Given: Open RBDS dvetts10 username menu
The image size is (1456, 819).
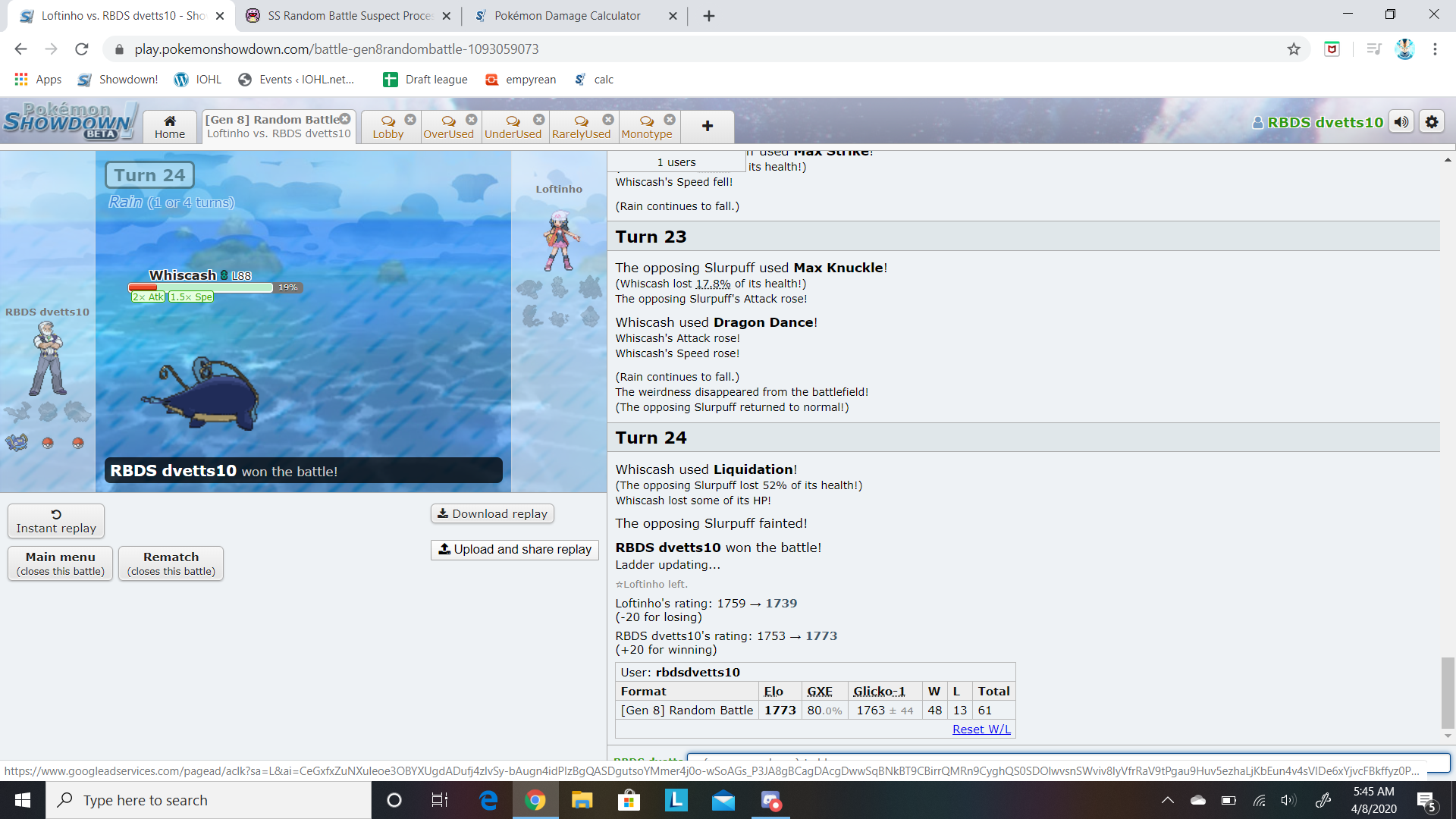Looking at the screenshot, I should pyautogui.click(x=1318, y=122).
